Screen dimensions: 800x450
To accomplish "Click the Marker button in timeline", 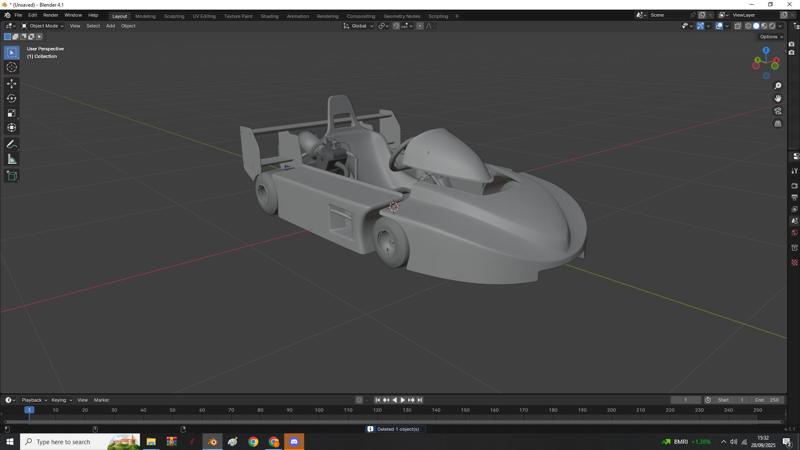I will [x=101, y=400].
